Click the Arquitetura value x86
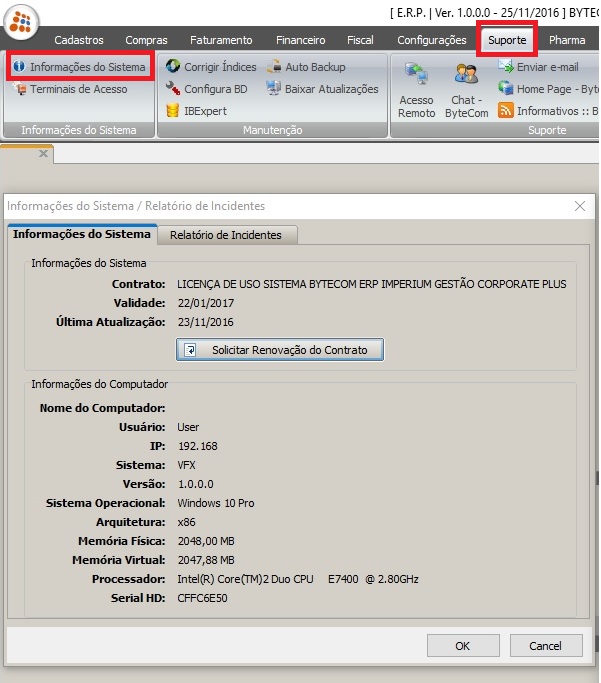 click(186, 522)
